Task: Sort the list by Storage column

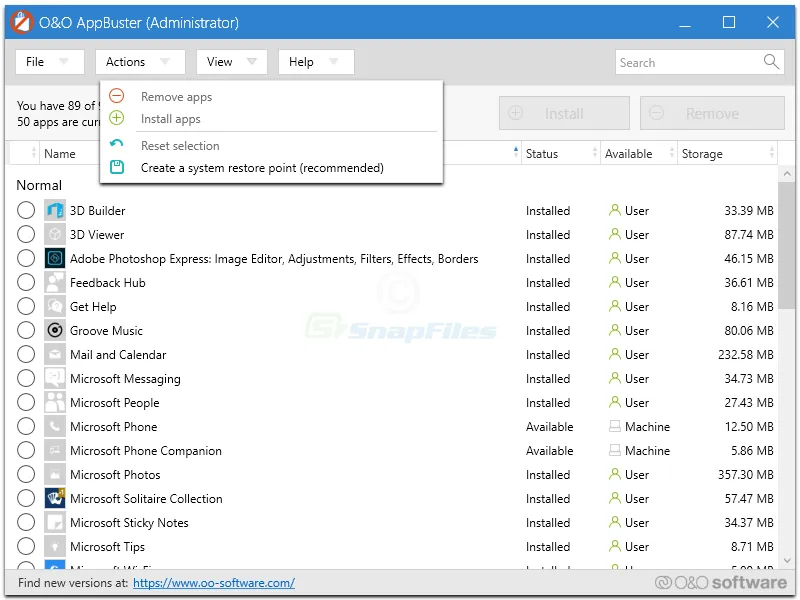Action: tap(727, 153)
